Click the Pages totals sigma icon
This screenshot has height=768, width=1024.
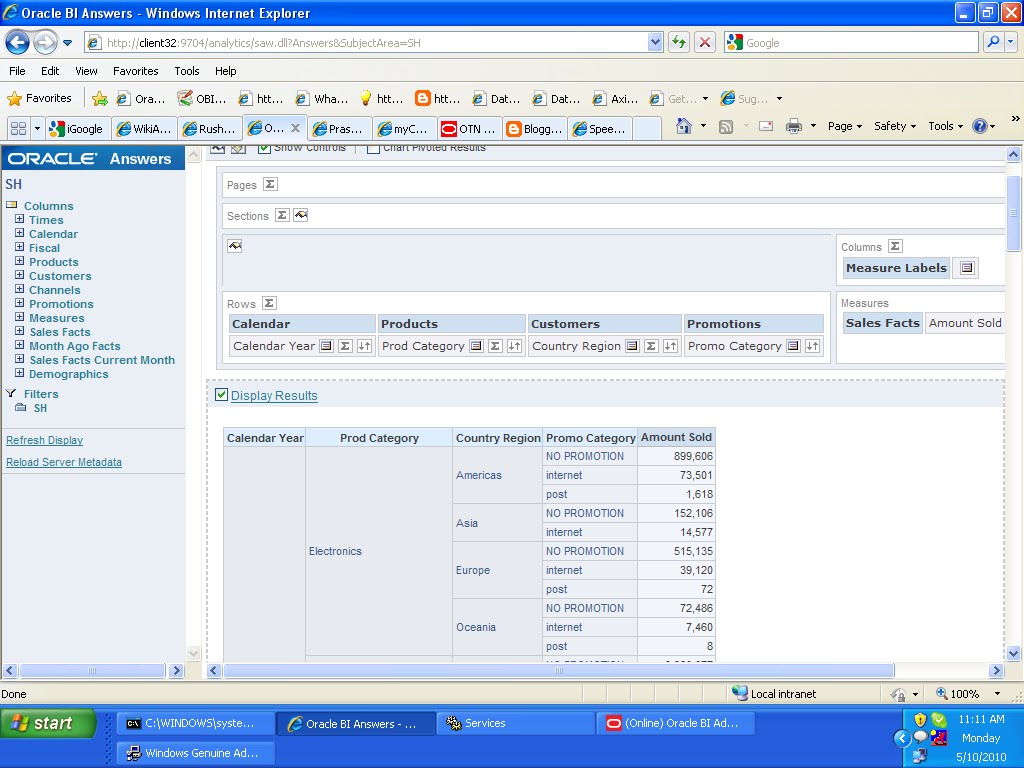(270, 184)
